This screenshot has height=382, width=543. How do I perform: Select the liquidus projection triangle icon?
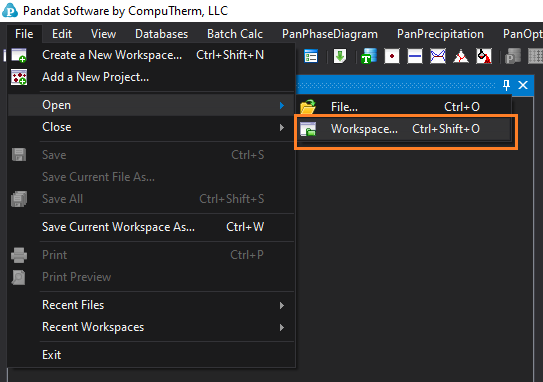pyautogui.click(x=461, y=56)
